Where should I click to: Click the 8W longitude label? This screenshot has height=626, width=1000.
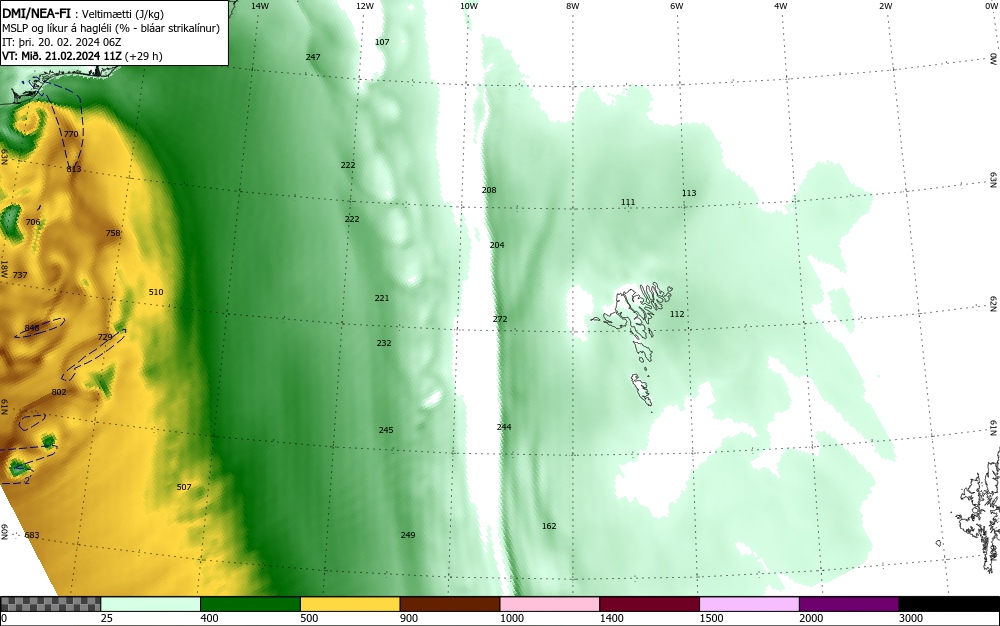pos(573,6)
